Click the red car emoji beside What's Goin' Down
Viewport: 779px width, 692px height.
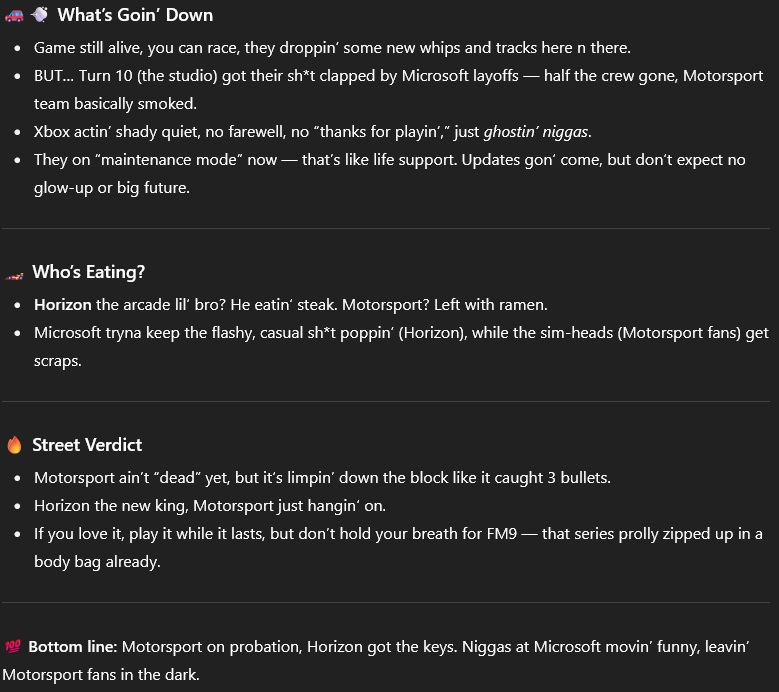pyautogui.click(x=14, y=15)
